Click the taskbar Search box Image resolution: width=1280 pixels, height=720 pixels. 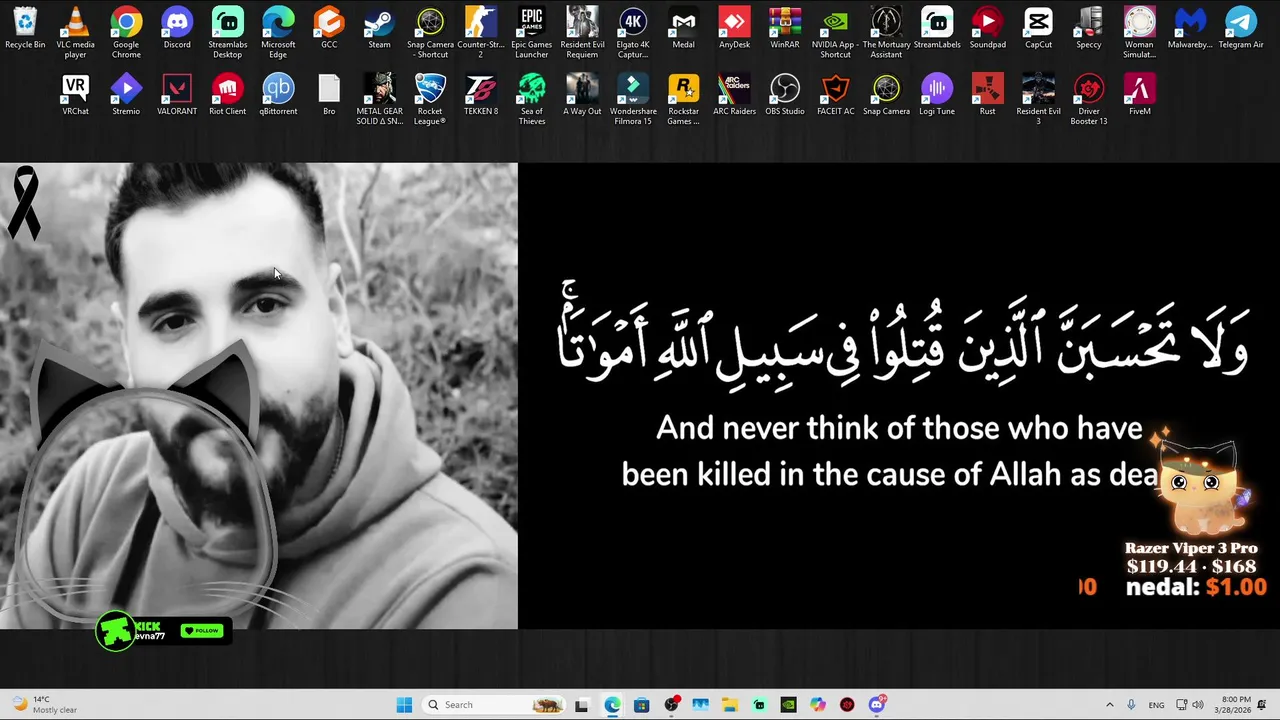click(492, 705)
